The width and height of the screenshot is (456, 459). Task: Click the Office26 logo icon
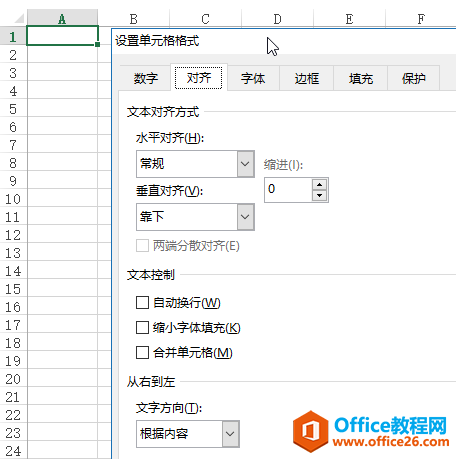(x=310, y=431)
